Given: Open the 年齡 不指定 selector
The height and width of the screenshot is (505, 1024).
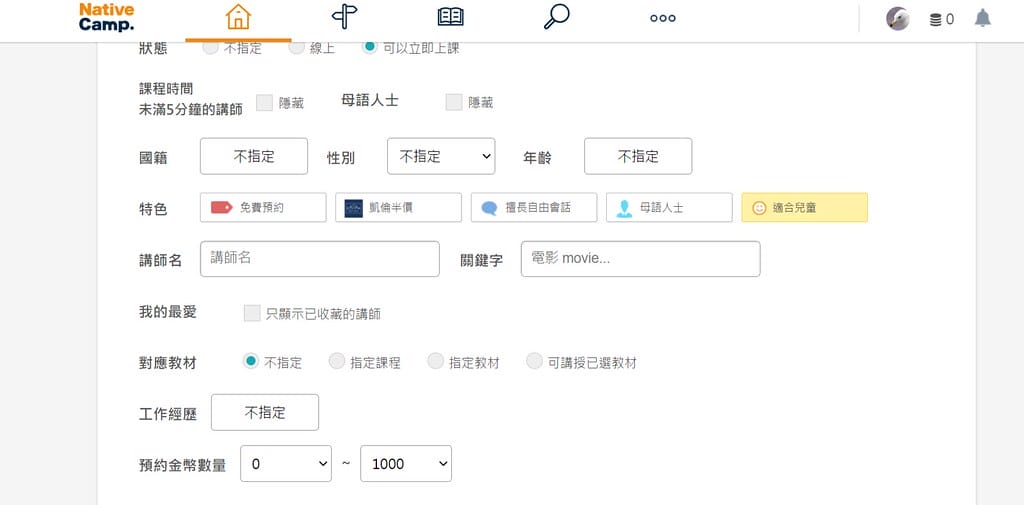Looking at the screenshot, I should pyautogui.click(x=638, y=156).
